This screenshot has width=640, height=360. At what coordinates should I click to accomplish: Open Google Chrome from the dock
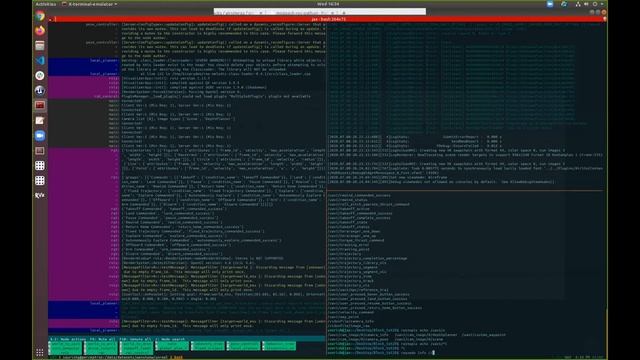click(x=40, y=16)
